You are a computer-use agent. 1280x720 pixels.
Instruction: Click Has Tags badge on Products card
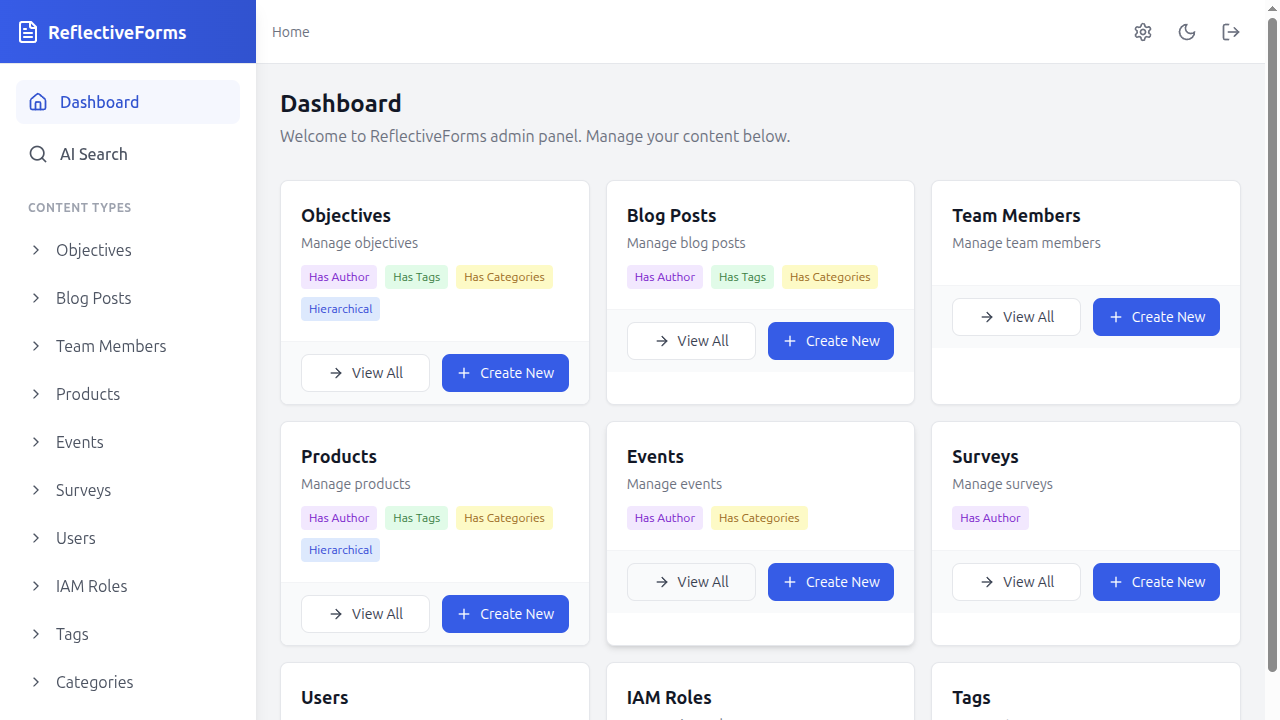point(416,518)
